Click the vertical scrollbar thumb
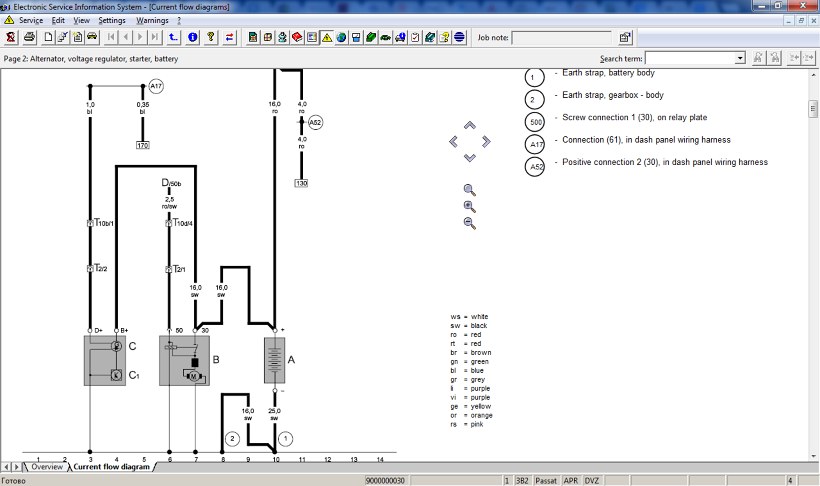The height and width of the screenshot is (486, 820). [x=813, y=109]
